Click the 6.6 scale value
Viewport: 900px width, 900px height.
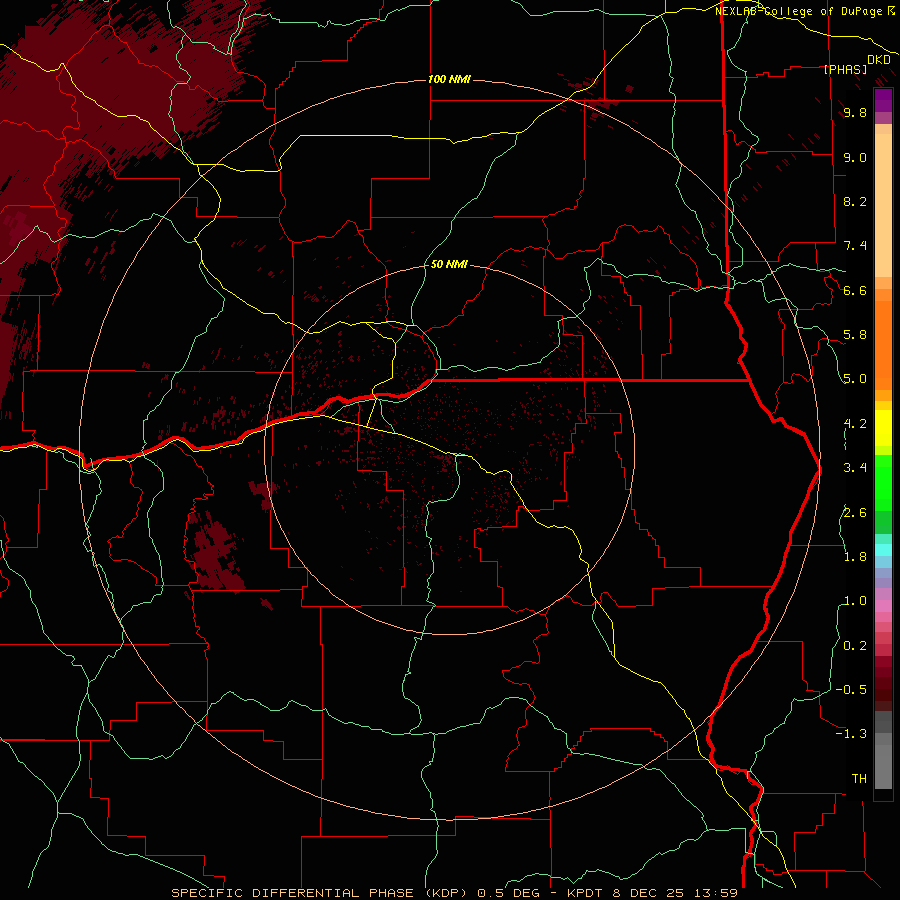point(855,290)
